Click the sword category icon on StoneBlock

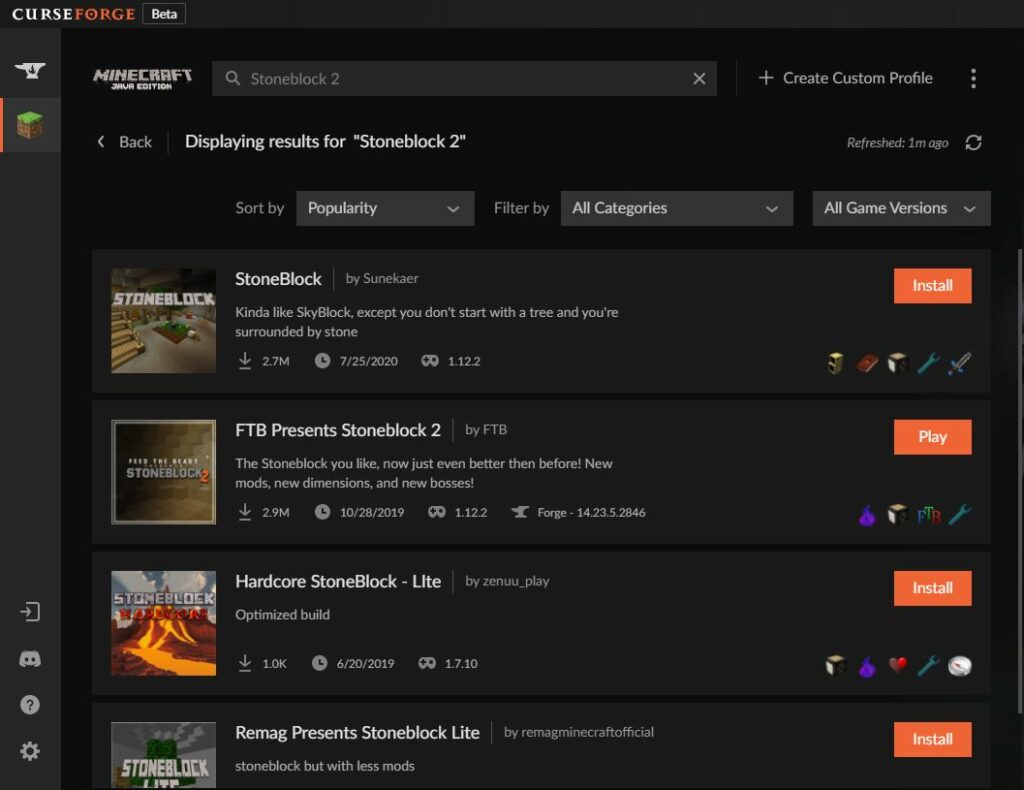[959, 363]
